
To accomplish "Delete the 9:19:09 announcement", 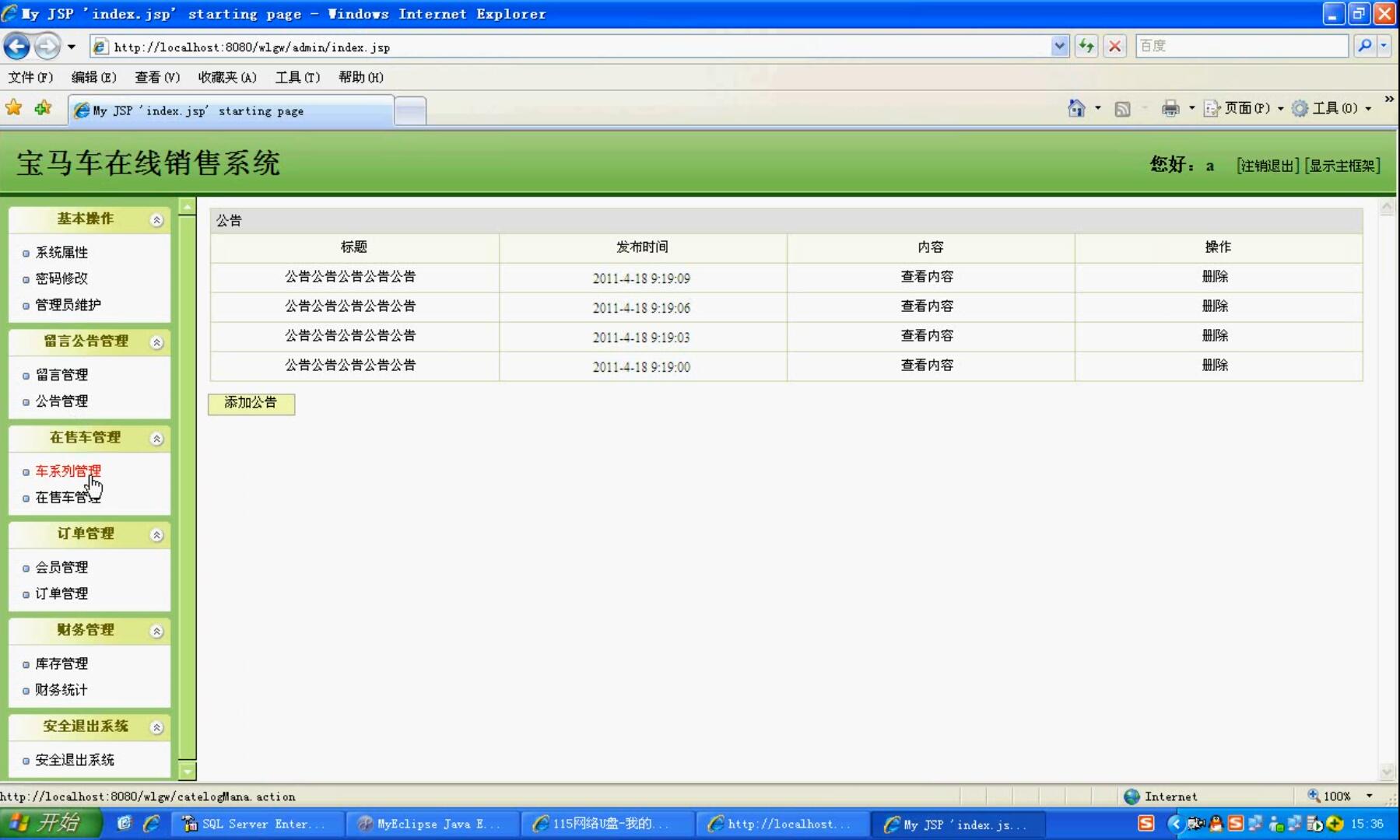I will [1215, 277].
